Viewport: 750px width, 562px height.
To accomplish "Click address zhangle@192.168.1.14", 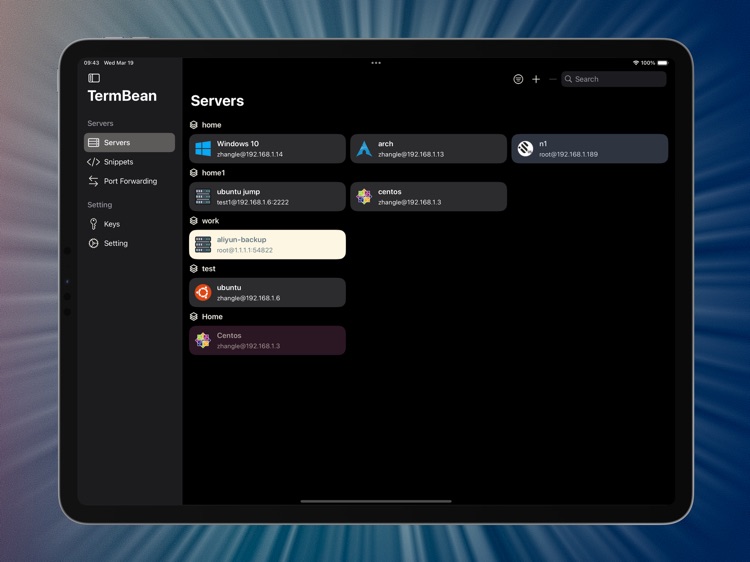I will click(250, 154).
